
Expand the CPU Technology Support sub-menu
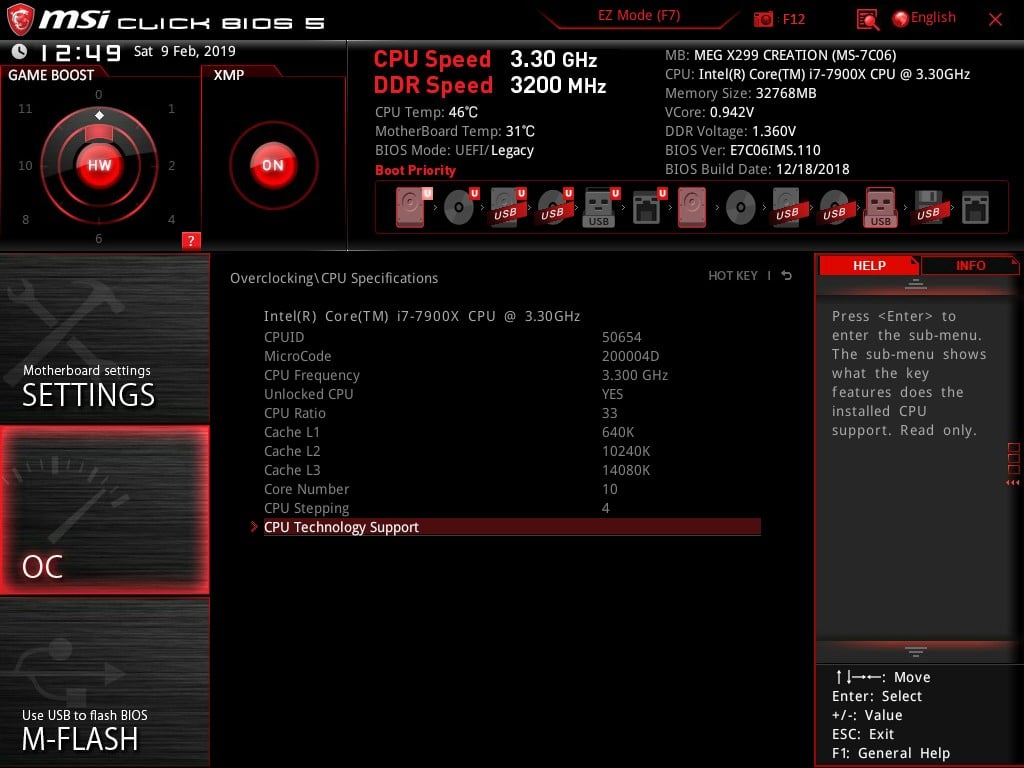tap(341, 527)
